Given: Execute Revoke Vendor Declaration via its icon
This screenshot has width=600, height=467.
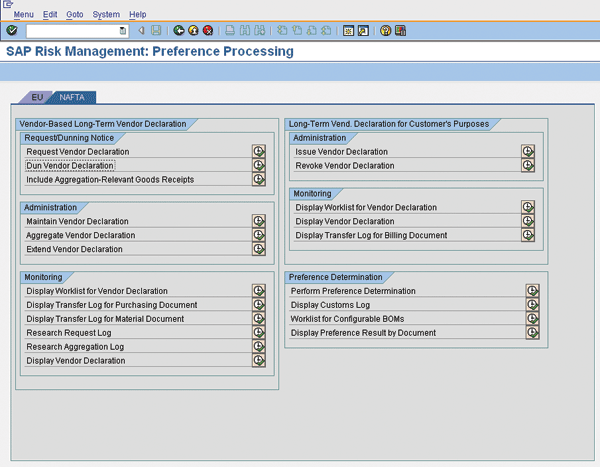Looking at the screenshot, I should (x=528, y=165).
